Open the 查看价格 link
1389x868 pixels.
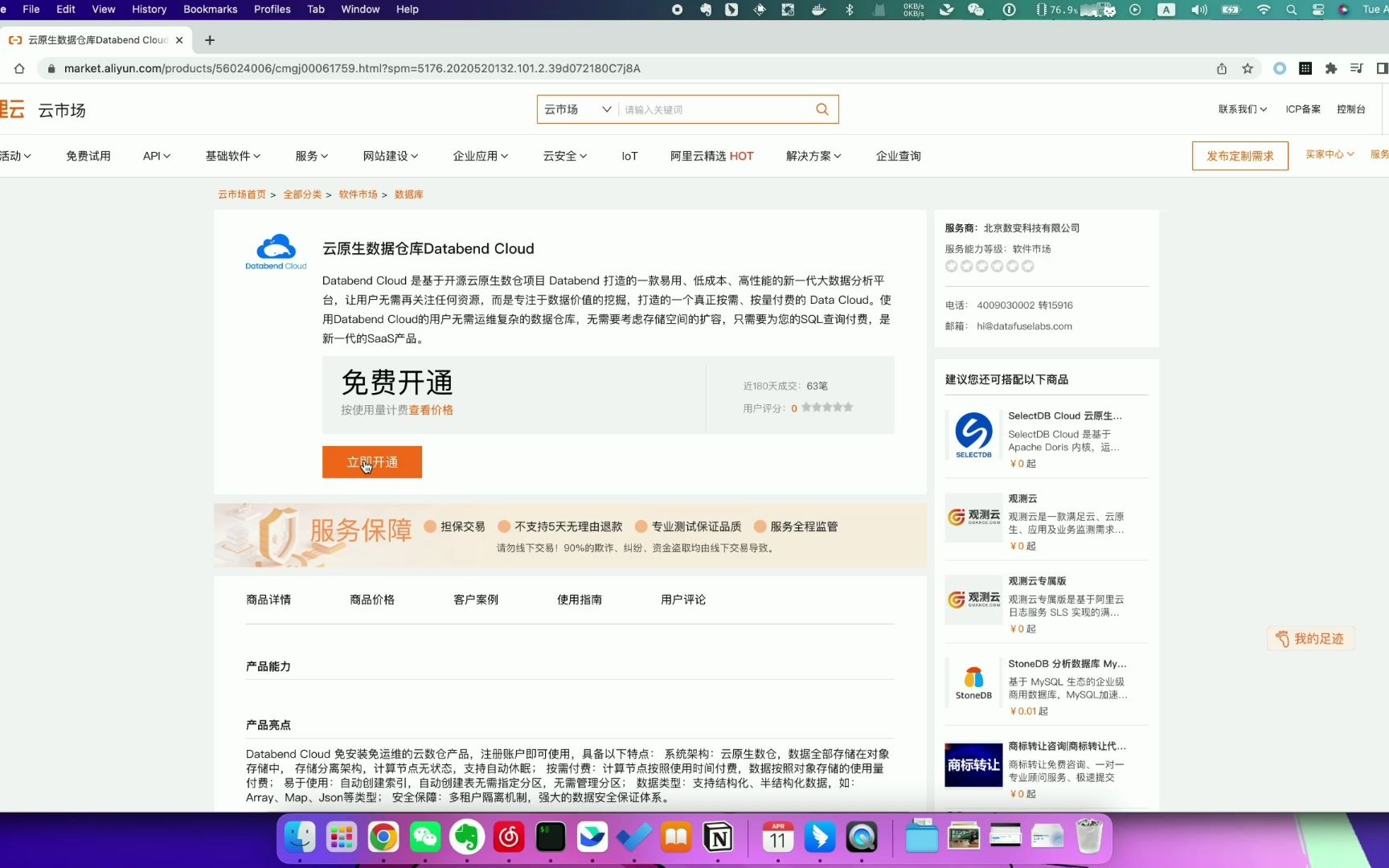pos(431,410)
